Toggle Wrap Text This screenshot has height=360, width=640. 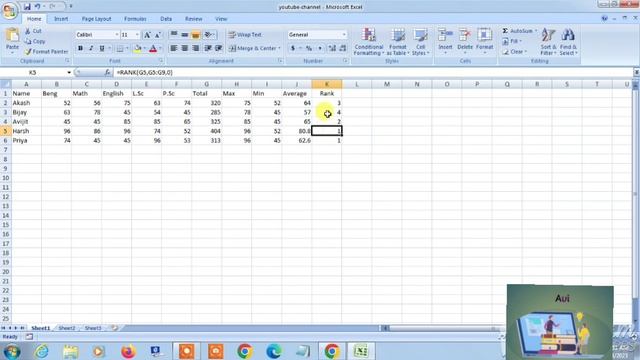(245, 35)
